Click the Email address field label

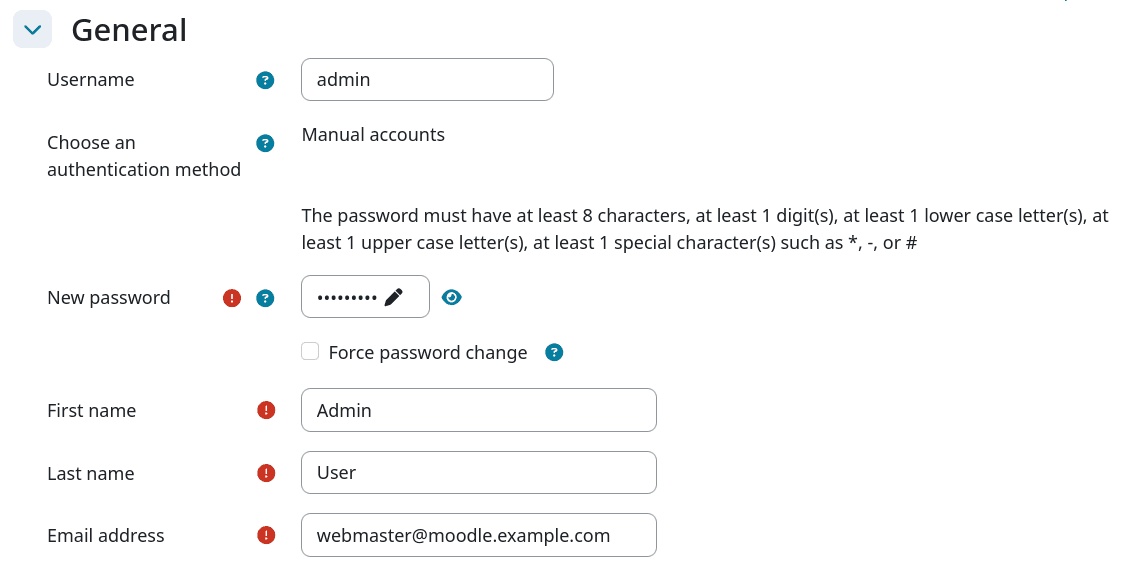coord(106,535)
